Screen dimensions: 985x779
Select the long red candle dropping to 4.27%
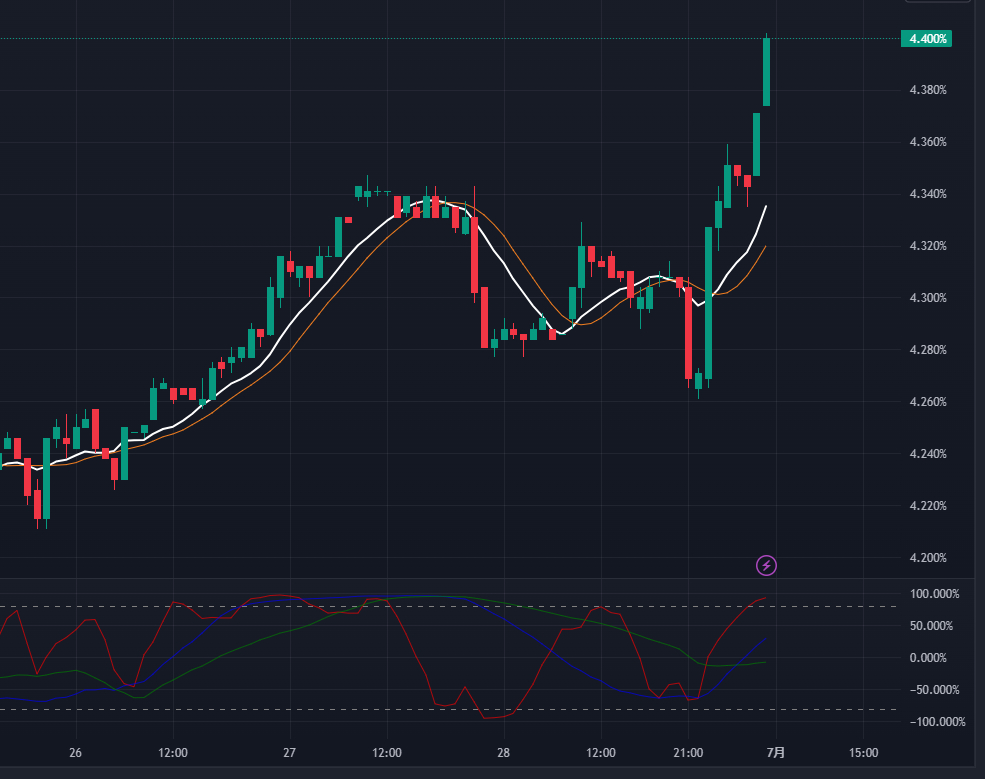tap(688, 333)
